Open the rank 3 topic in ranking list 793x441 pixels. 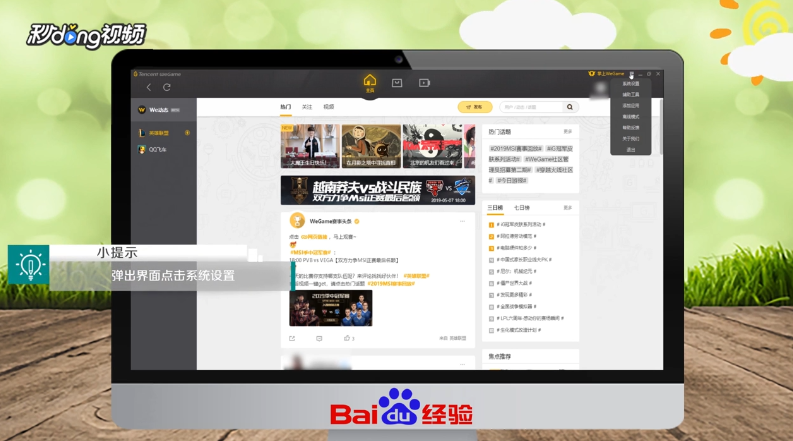point(516,248)
